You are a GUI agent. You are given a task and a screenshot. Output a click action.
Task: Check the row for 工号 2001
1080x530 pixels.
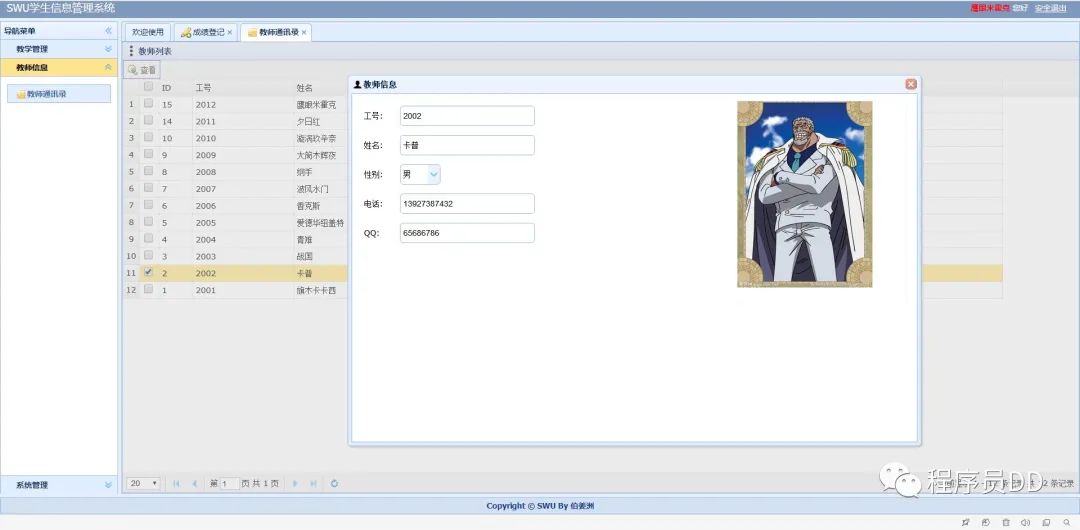coord(148,289)
